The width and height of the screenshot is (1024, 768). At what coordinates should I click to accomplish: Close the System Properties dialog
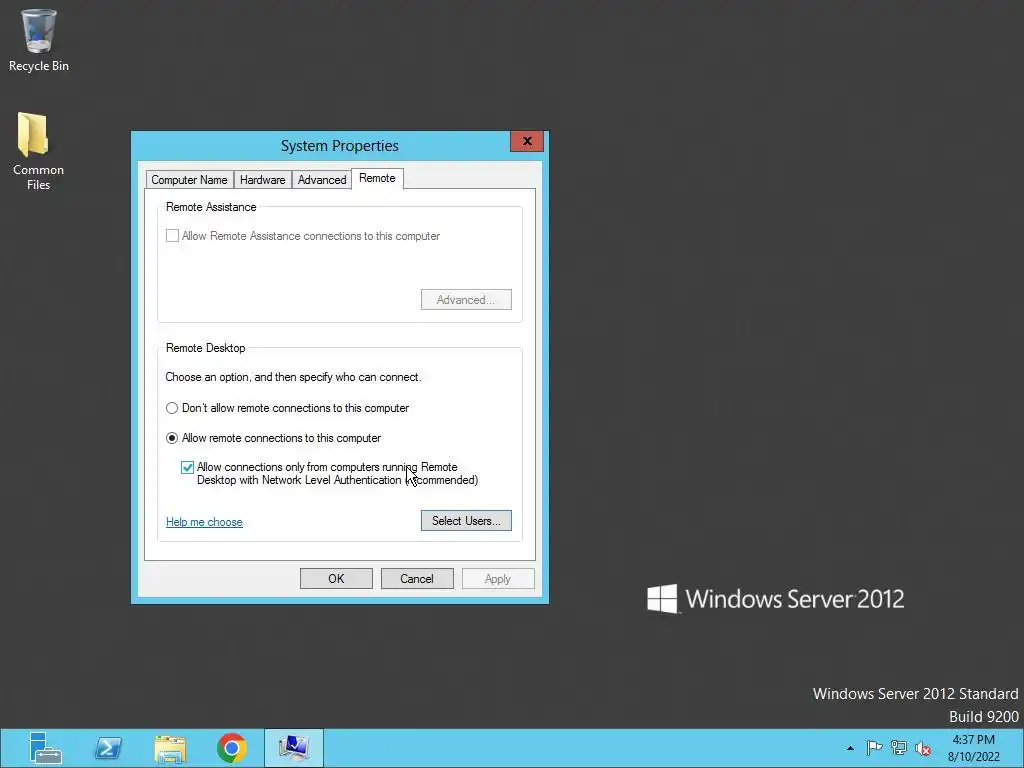point(527,141)
